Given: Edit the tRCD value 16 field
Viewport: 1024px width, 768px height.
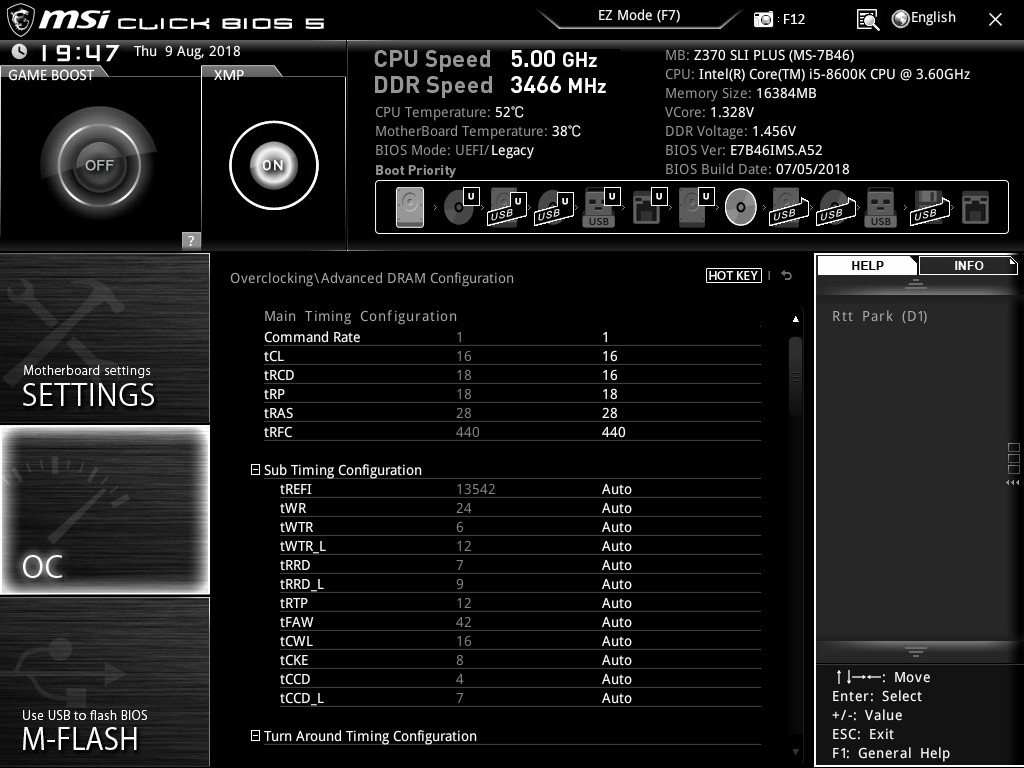Looking at the screenshot, I should point(609,375).
